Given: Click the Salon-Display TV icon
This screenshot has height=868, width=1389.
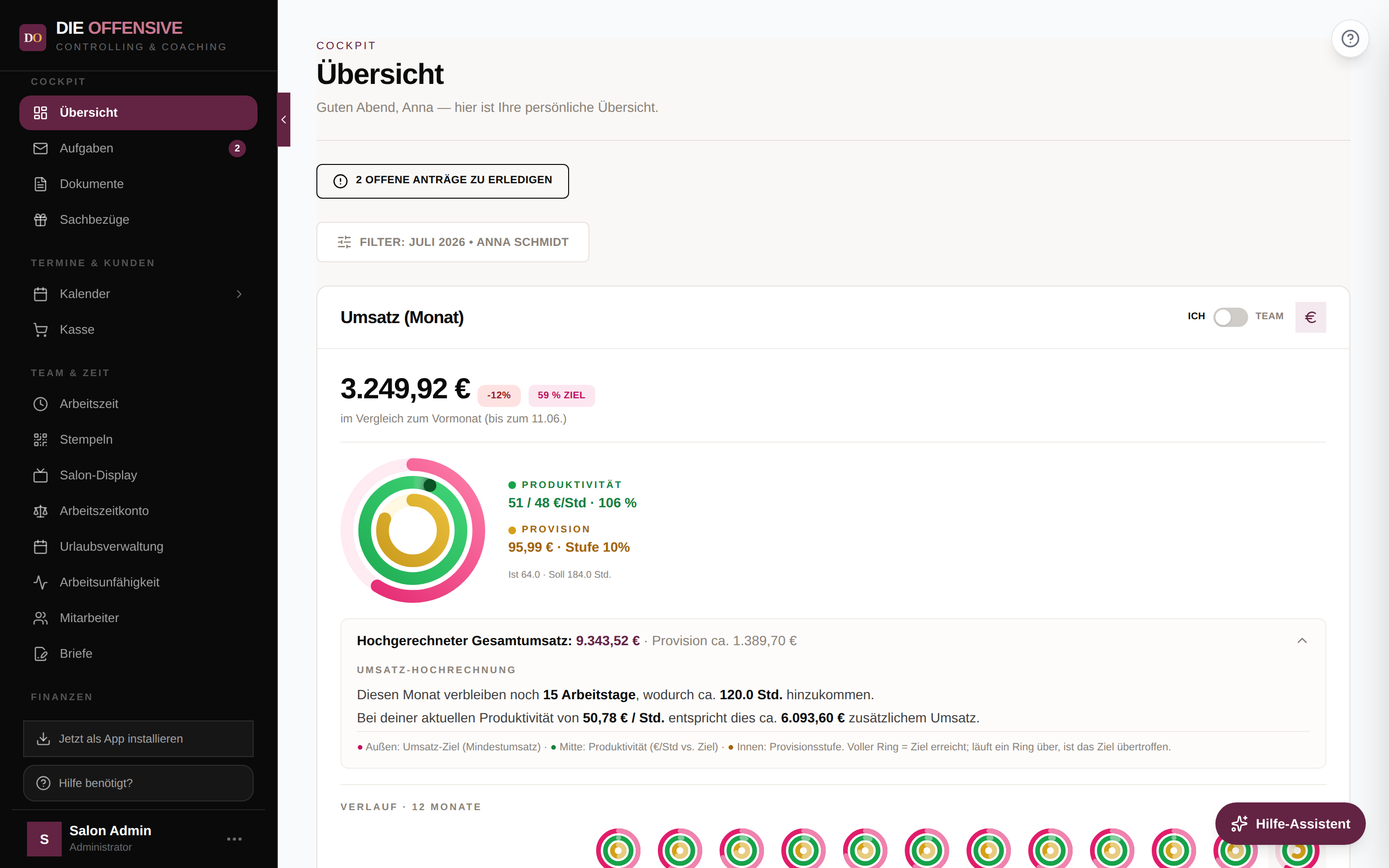Looking at the screenshot, I should (40, 475).
